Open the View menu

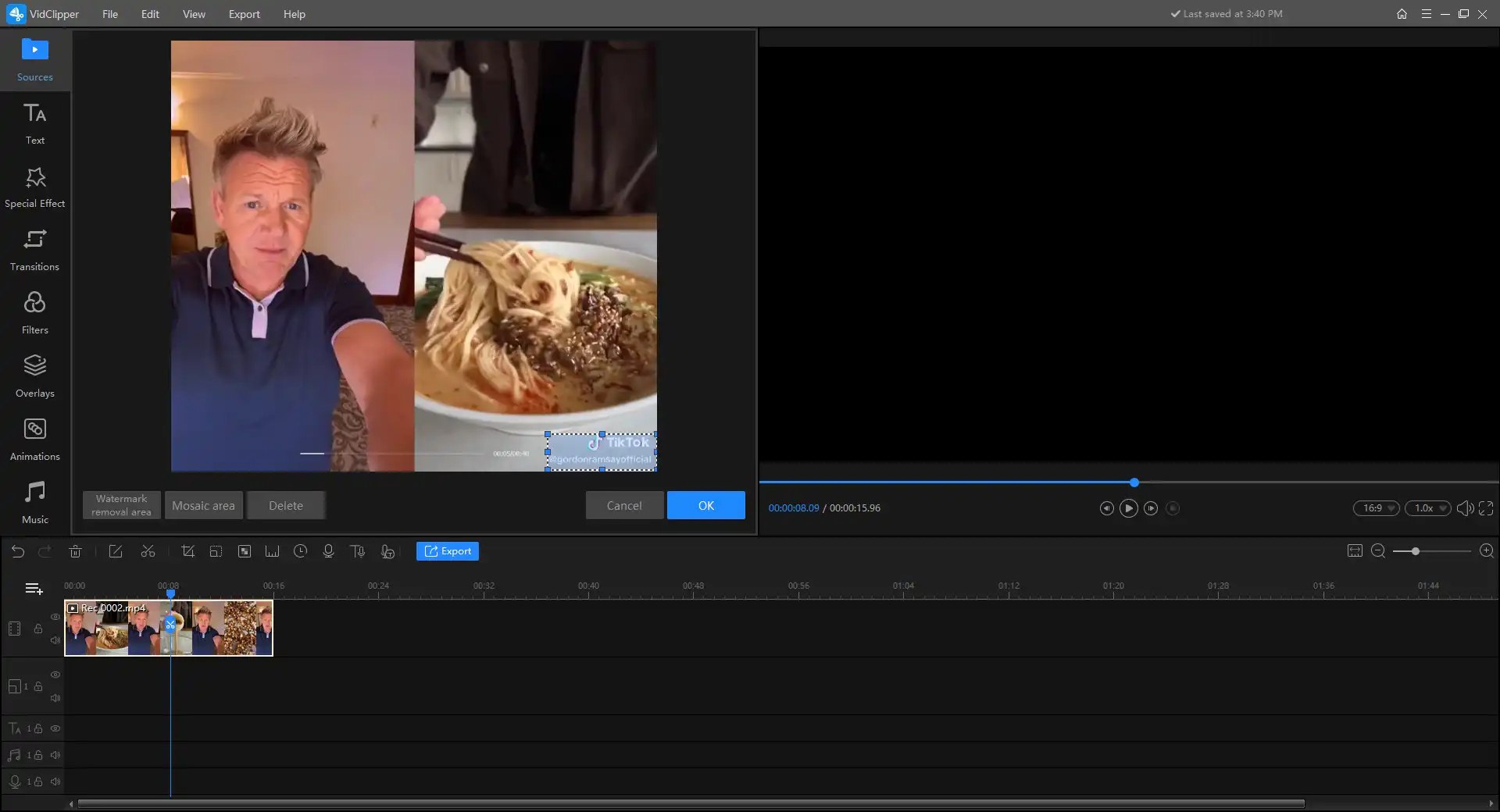(x=194, y=14)
